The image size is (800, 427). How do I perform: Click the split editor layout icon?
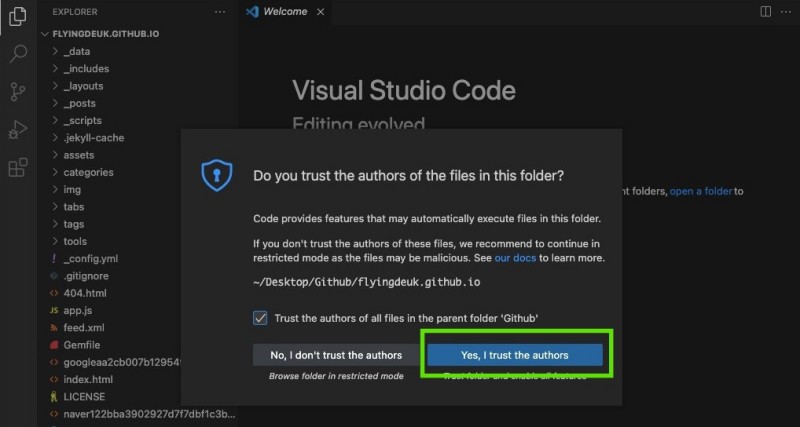tap(765, 12)
